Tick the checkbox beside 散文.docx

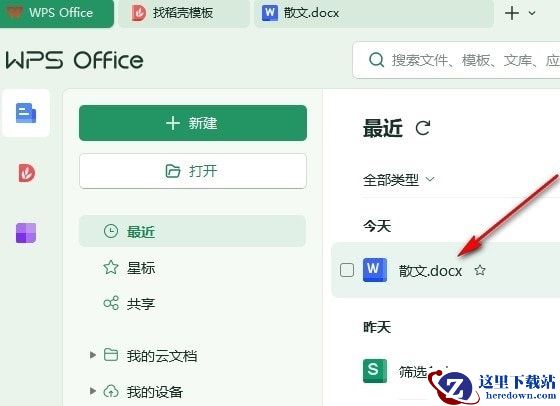(347, 270)
